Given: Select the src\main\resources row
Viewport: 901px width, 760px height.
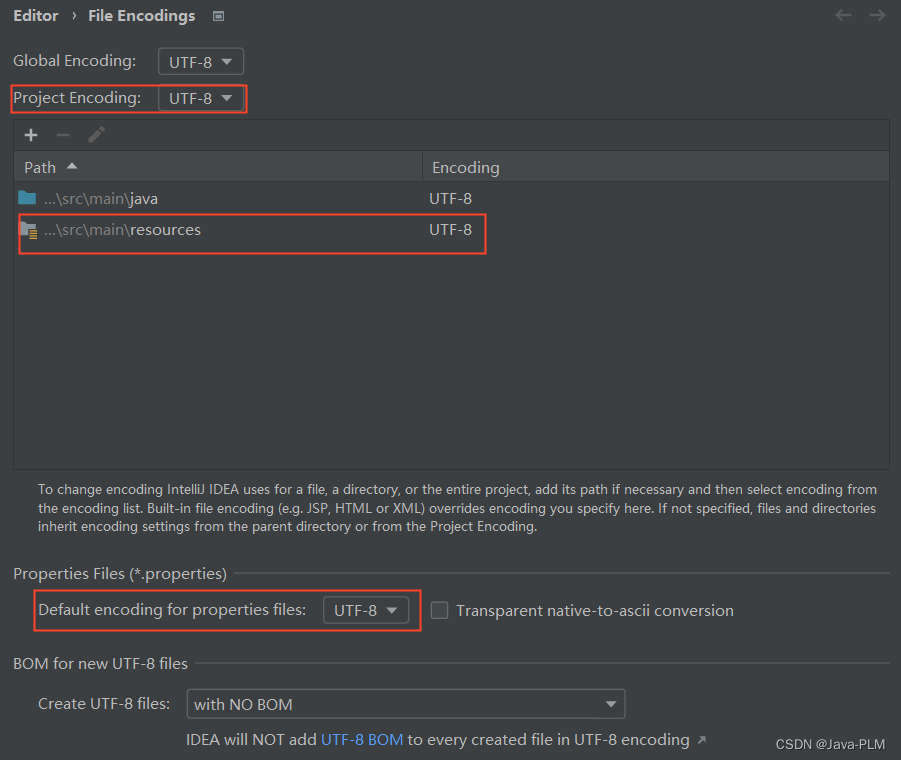Looking at the screenshot, I should coord(250,229).
